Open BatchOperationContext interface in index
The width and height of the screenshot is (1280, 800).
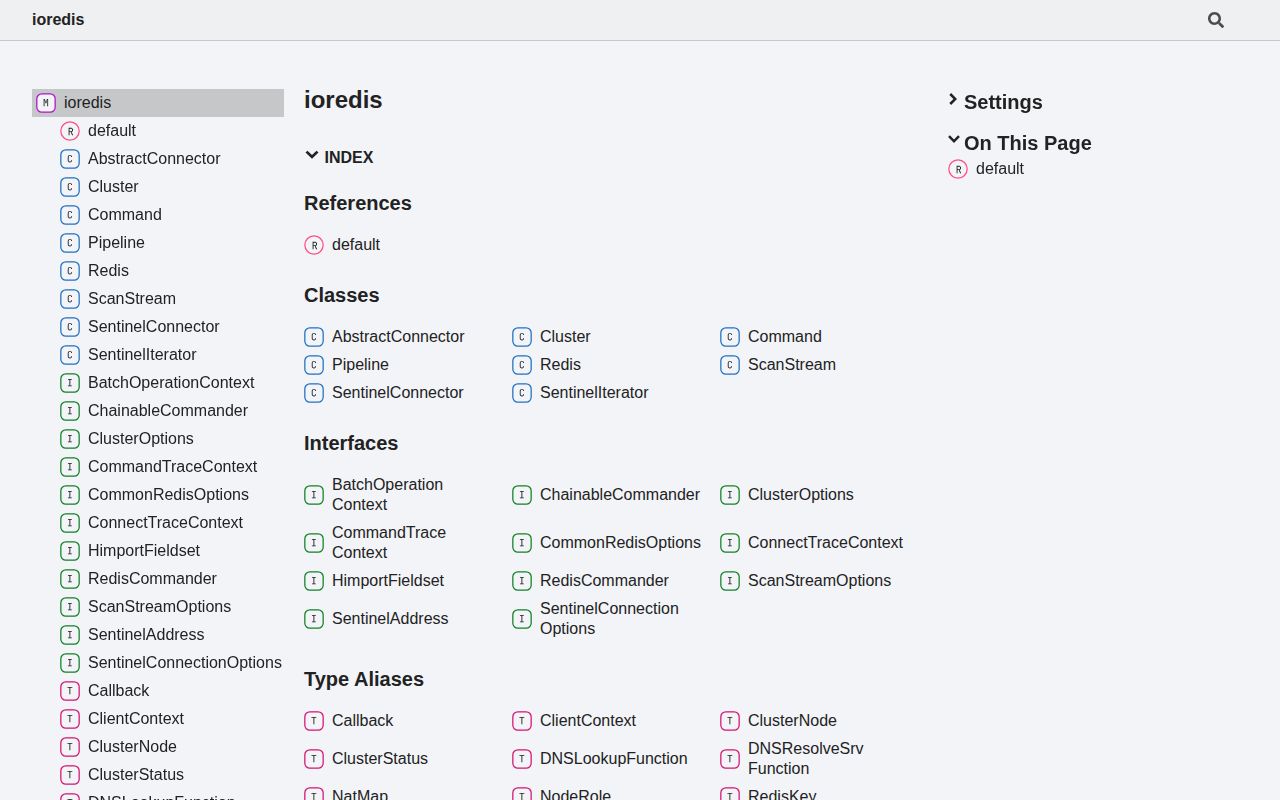click(387, 495)
